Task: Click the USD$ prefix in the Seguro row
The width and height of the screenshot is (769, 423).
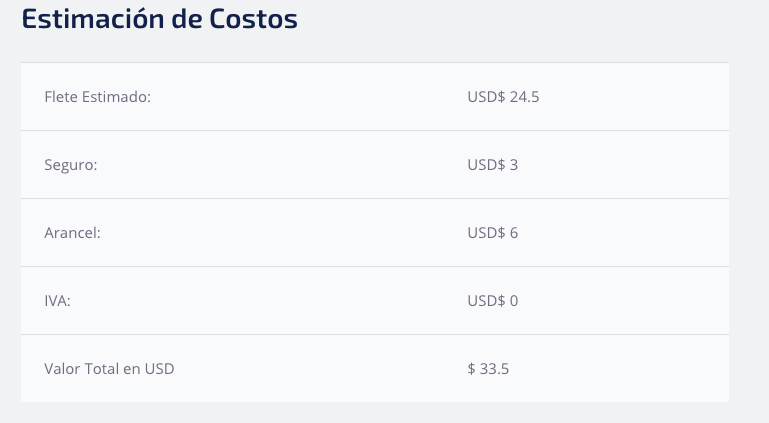Action: (x=486, y=165)
